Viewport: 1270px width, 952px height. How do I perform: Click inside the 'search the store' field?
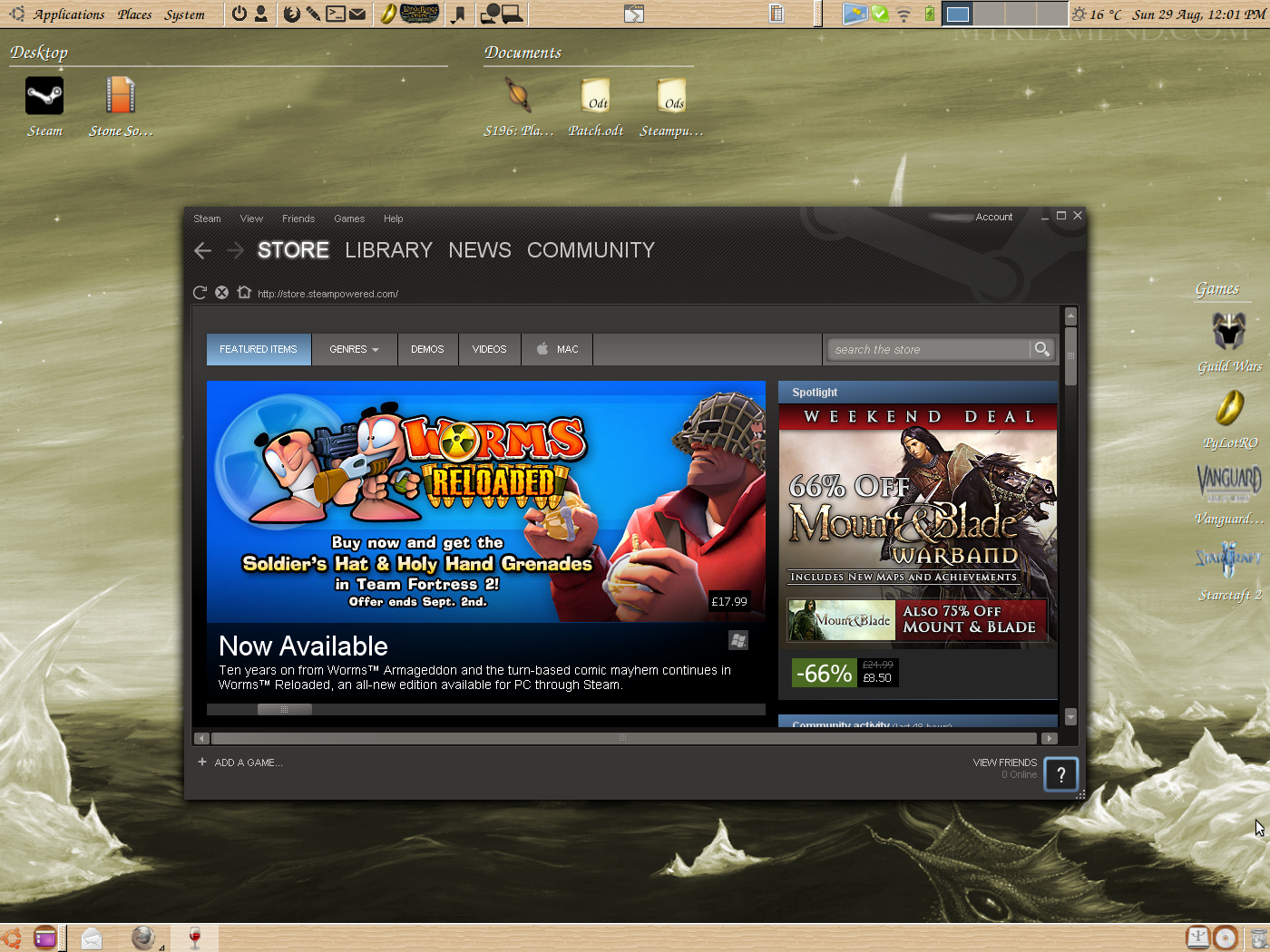point(925,349)
